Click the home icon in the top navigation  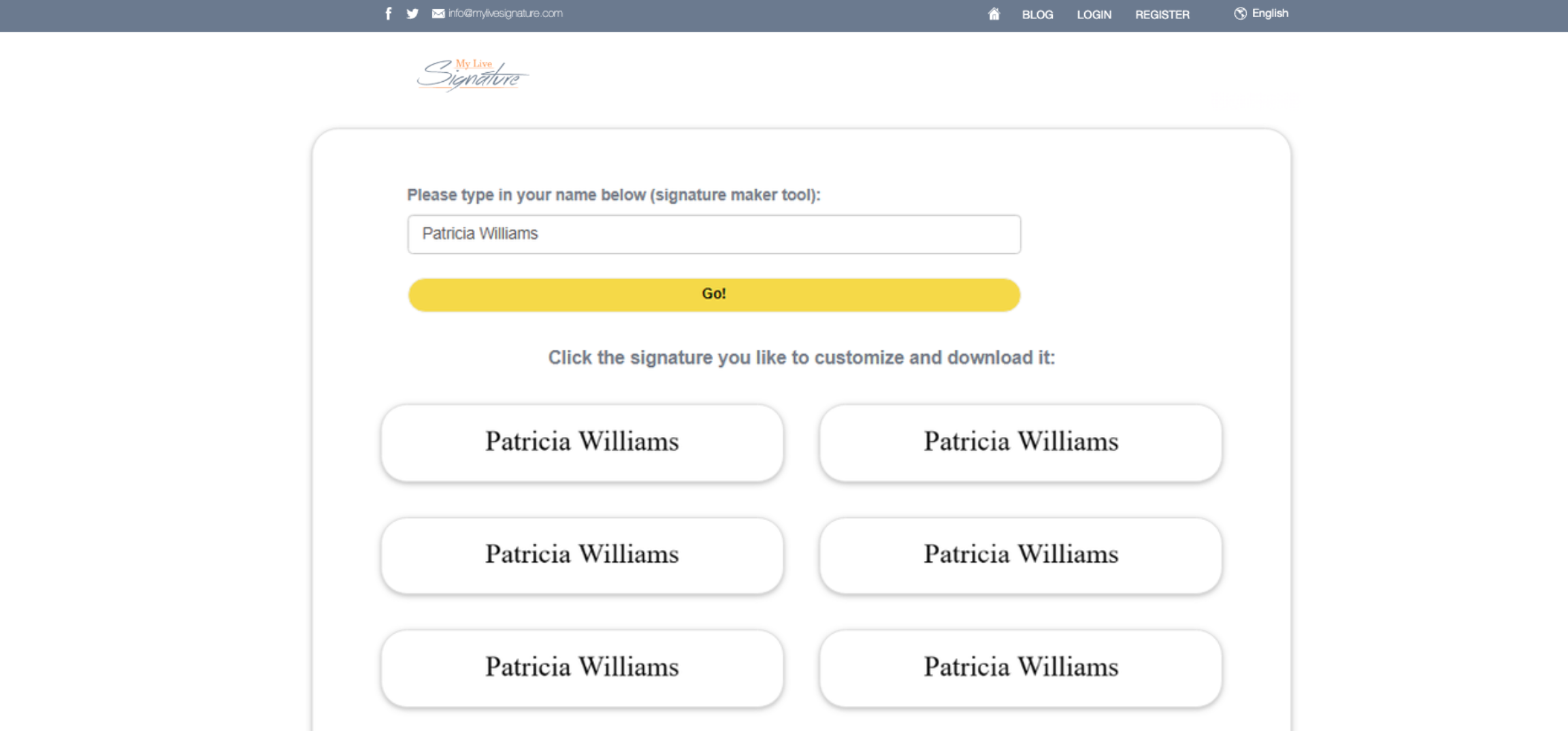click(x=993, y=13)
